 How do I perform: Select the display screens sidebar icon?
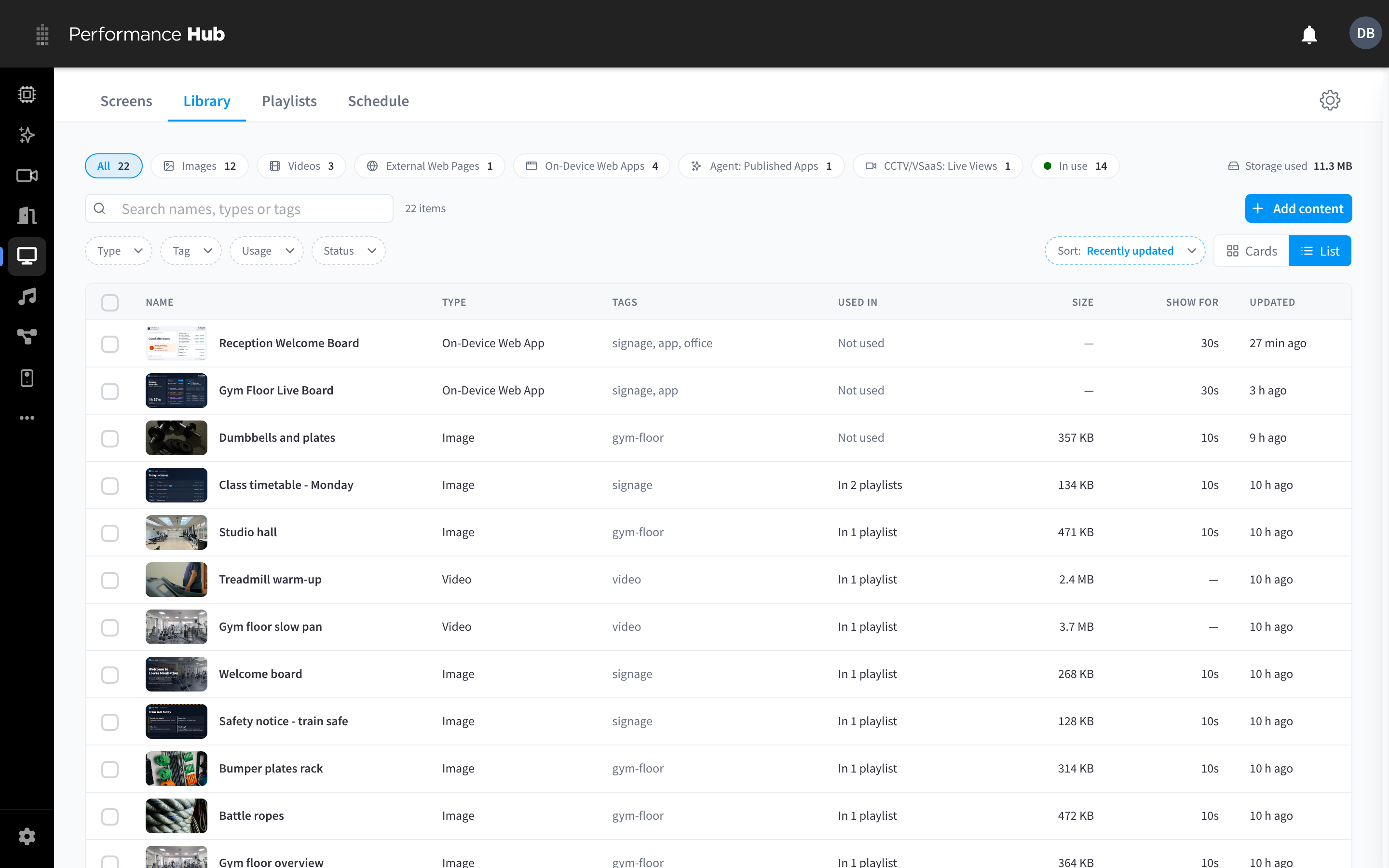pyautogui.click(x=27, y=256)
